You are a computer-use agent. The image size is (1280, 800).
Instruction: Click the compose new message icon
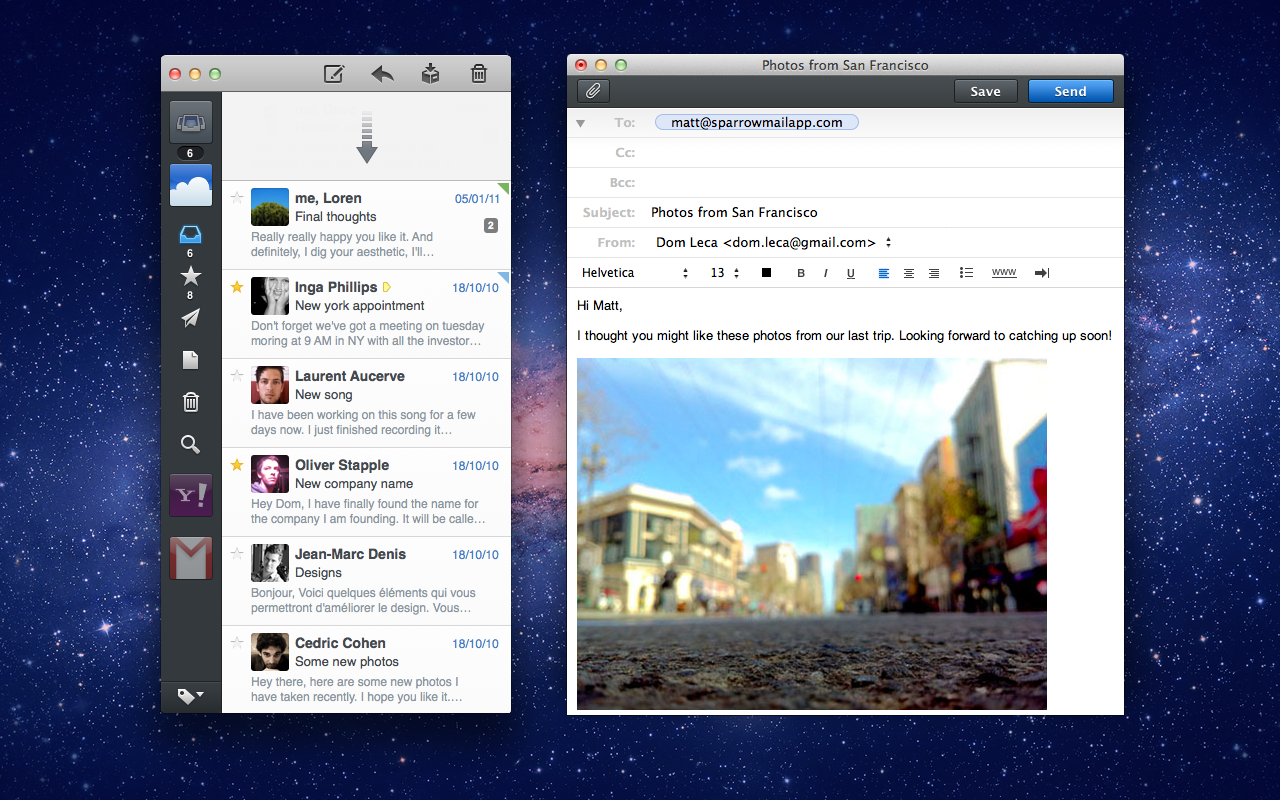pos(334,74)
